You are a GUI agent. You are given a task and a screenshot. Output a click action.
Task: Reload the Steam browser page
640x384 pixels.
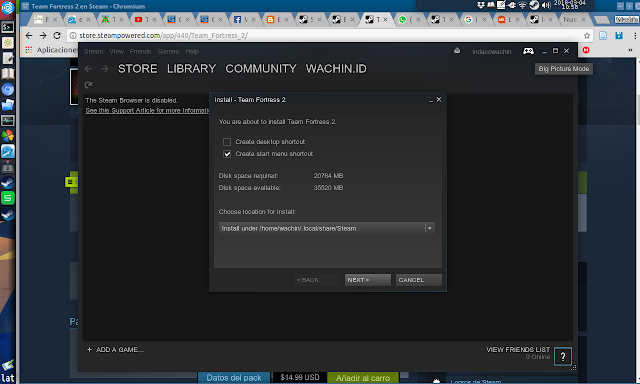tap(89, 85)
